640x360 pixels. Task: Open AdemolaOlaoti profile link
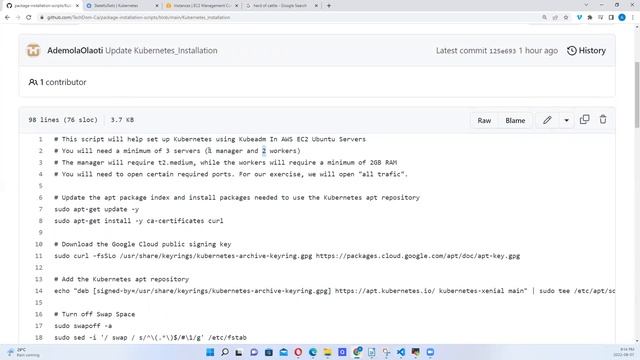click(x=75, y=51)
